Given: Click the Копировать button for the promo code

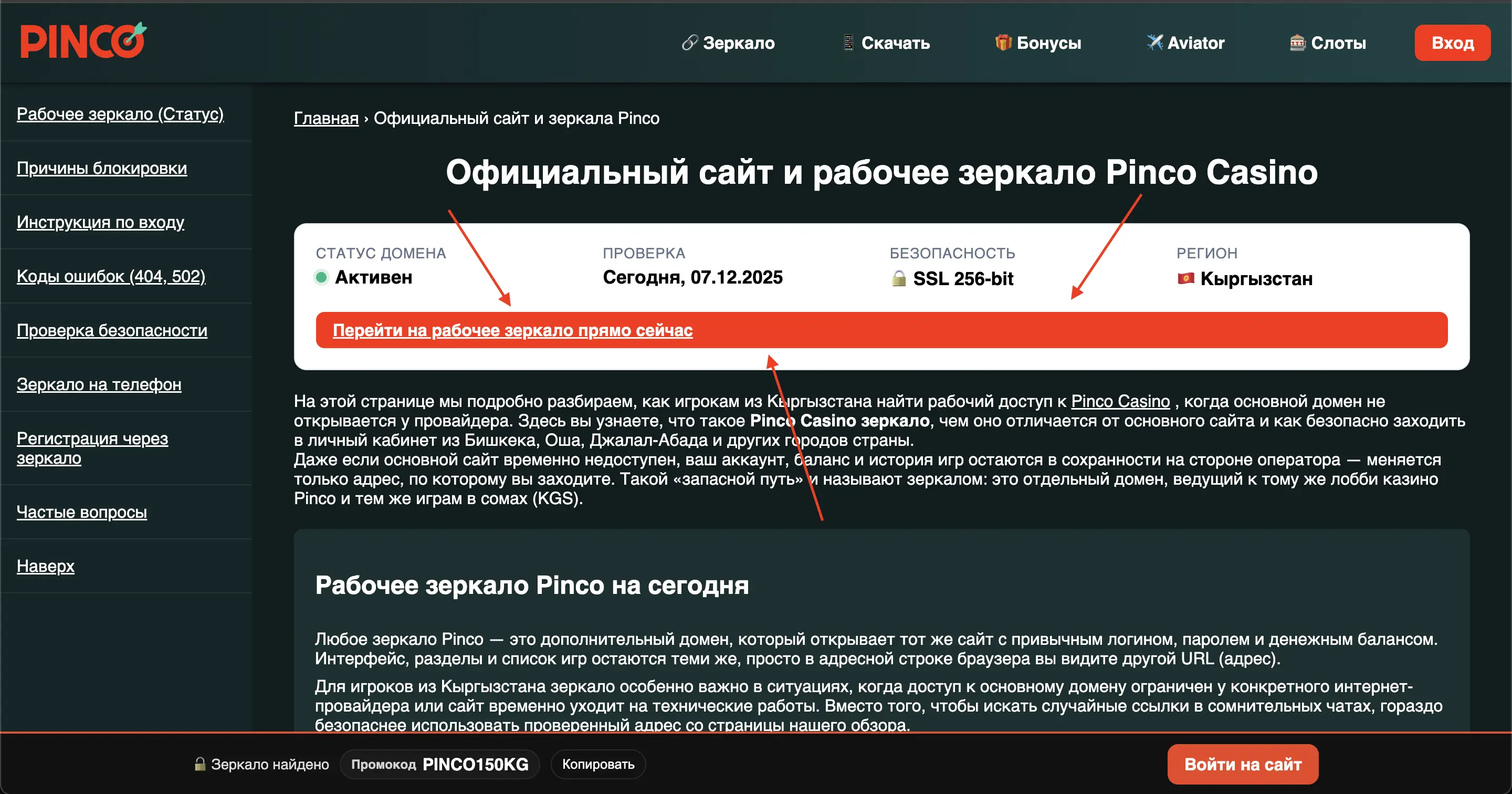Looking at the screenshot, I should pyautogui.click(x=597, y=764).
